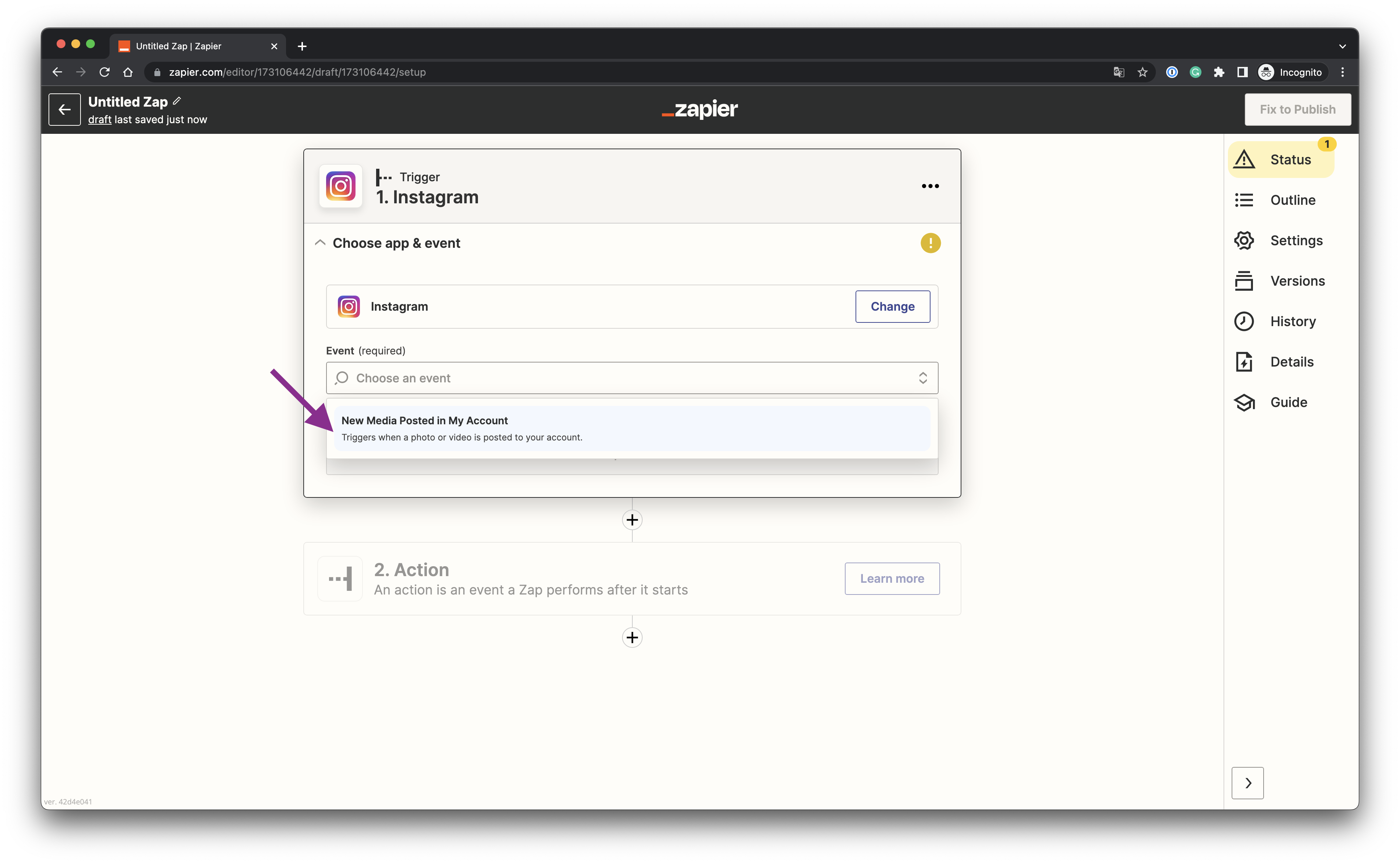The width and height of the screenshot is (1400, 864).
Task: Click the Instagram icon in app row
Action: point(349,307)
